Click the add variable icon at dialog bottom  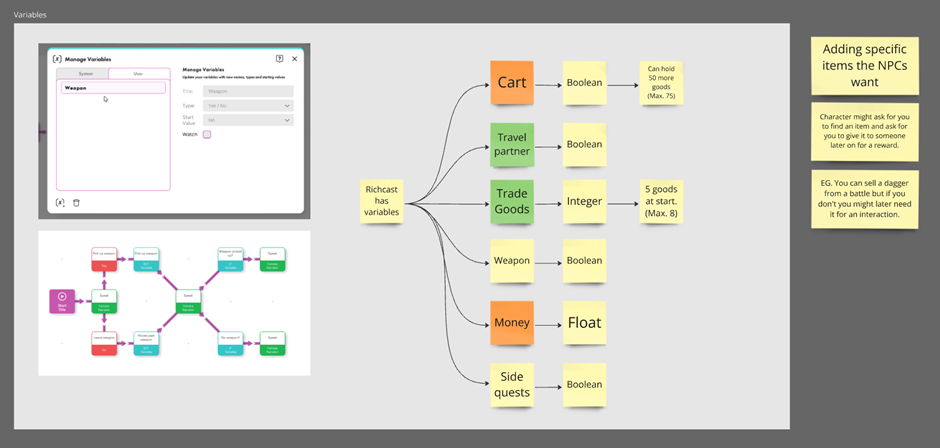pyautogui.click(x=60, y=202)
